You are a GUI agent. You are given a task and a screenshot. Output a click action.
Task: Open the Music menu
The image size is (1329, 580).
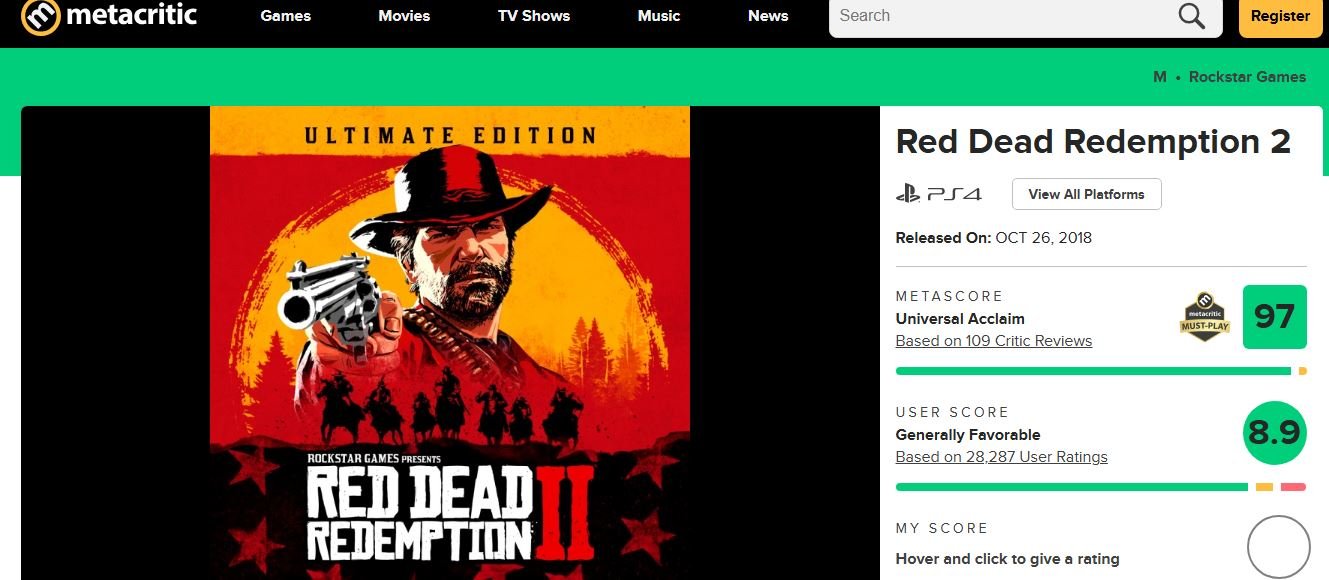tap(659, 16)
